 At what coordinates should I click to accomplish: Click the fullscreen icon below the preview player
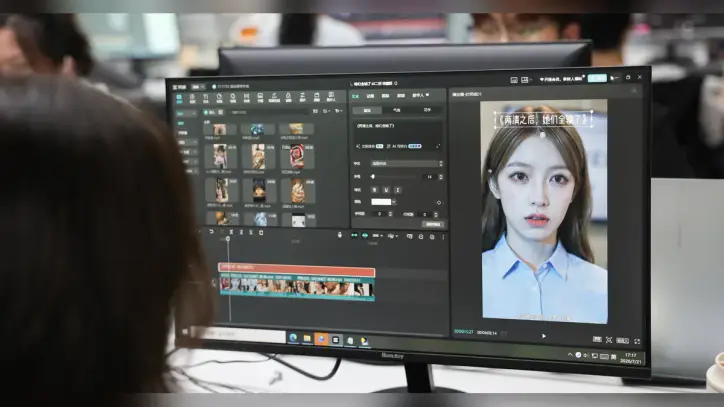click(x=637, y=341)
